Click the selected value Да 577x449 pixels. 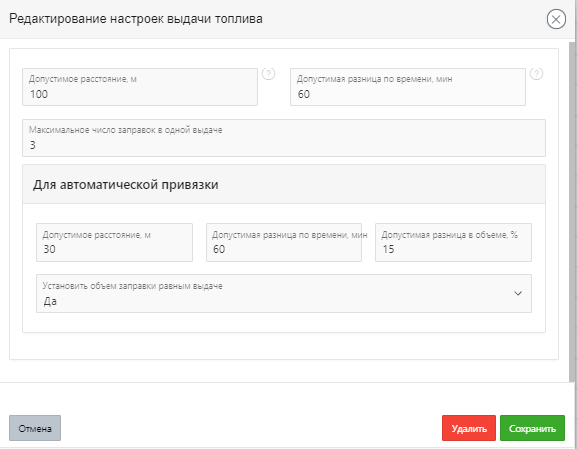coord(50,301)
